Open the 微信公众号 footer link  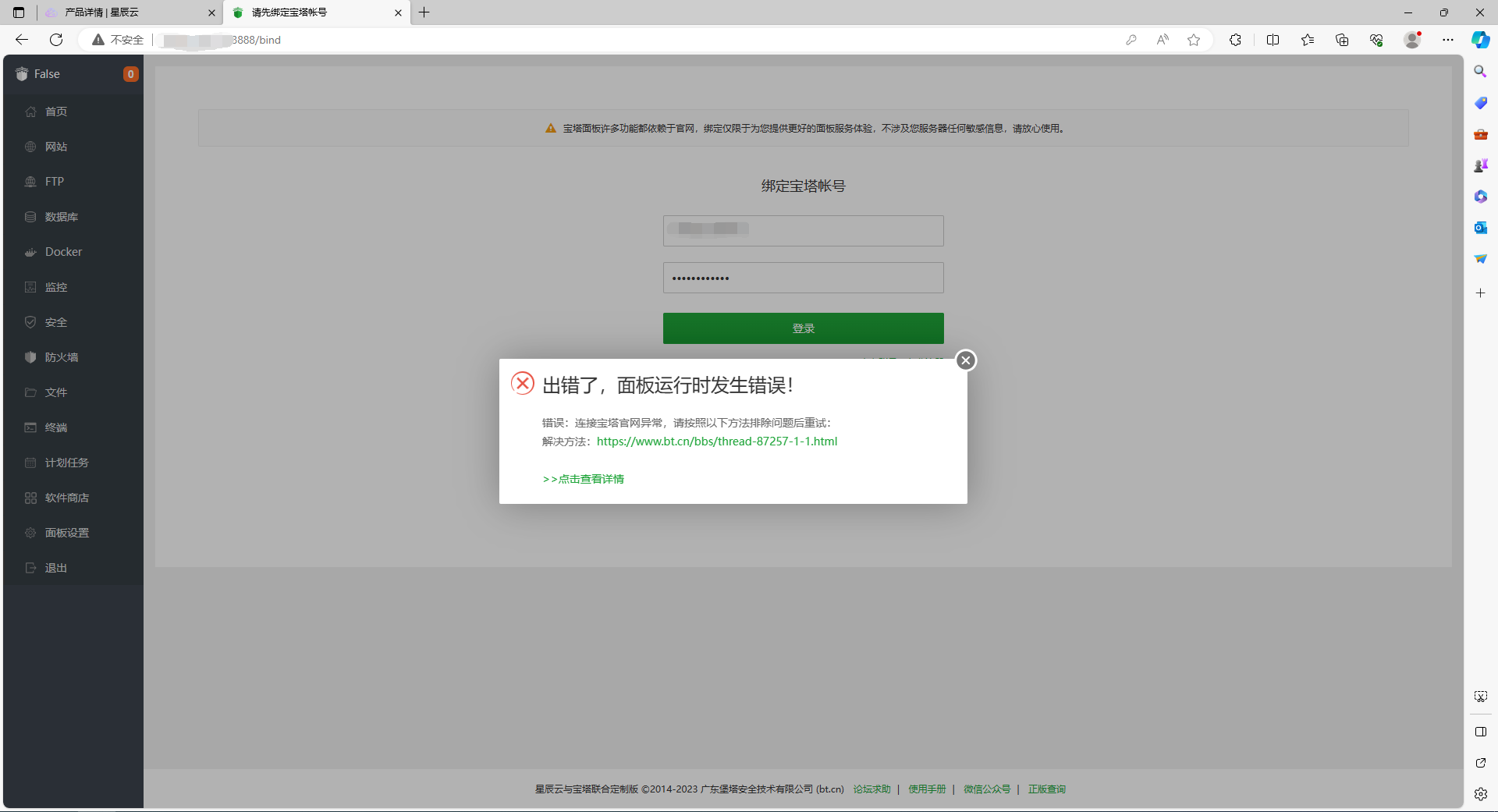pos(987,789)
